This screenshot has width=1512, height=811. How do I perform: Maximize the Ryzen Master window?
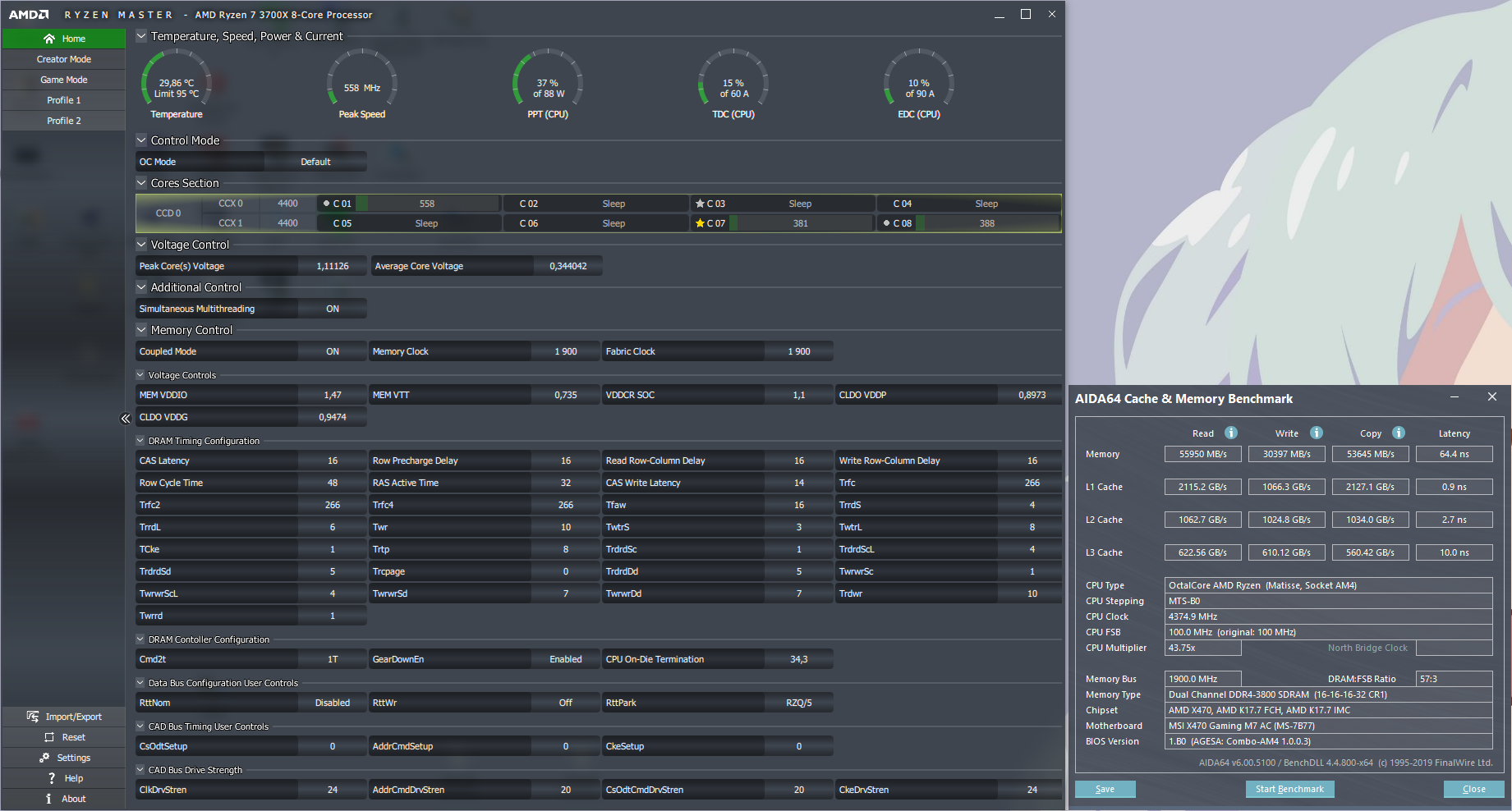click(x=1026, y=14)
